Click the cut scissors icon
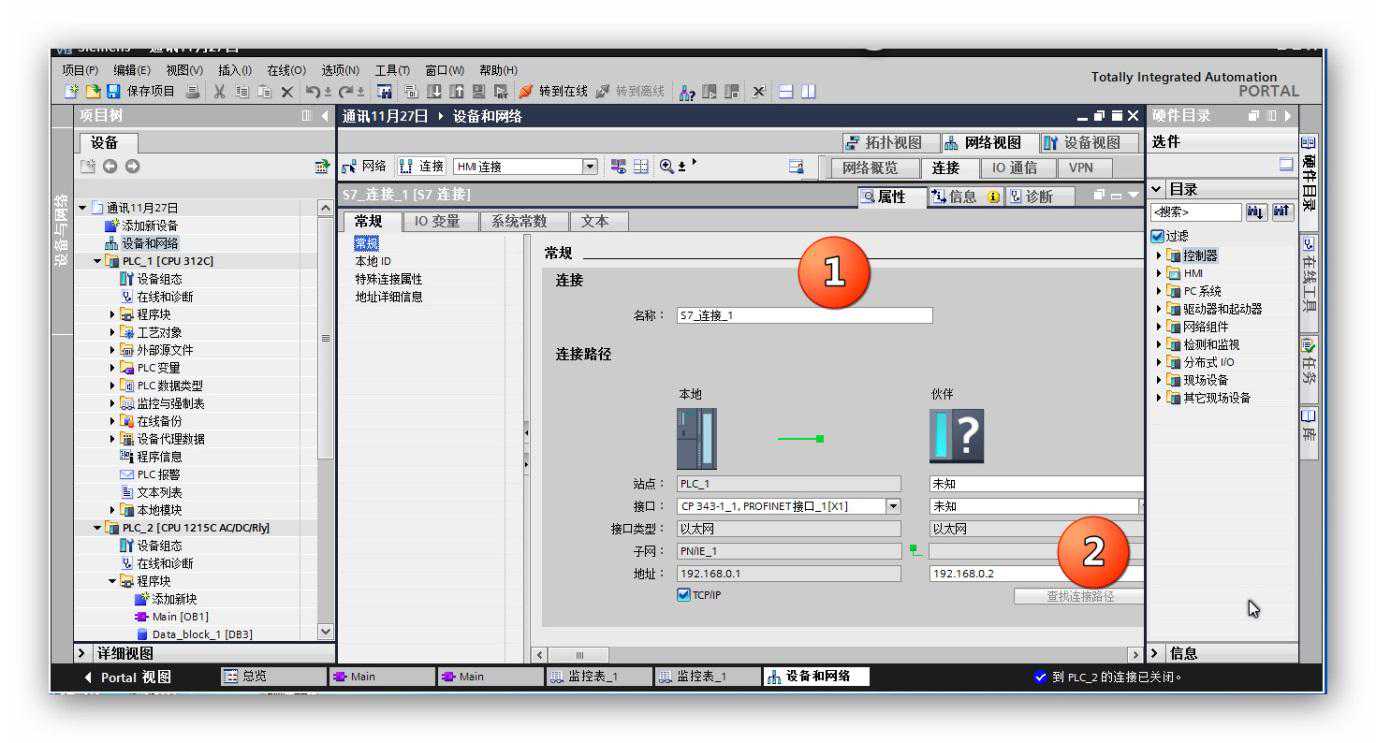Image resolution: width=1376 pixels, height=743 pixels. 219,91
